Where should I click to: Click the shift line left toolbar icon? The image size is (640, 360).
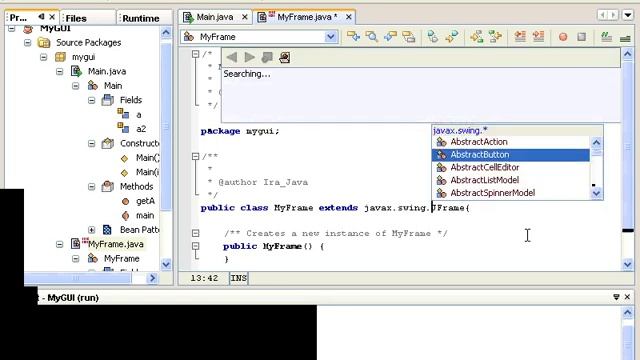coord(520,37)
